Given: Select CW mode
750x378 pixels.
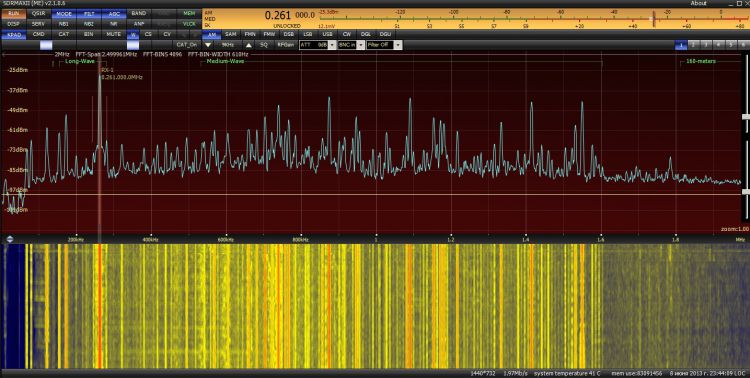Looking at the screenshot, I should (347, 34).
